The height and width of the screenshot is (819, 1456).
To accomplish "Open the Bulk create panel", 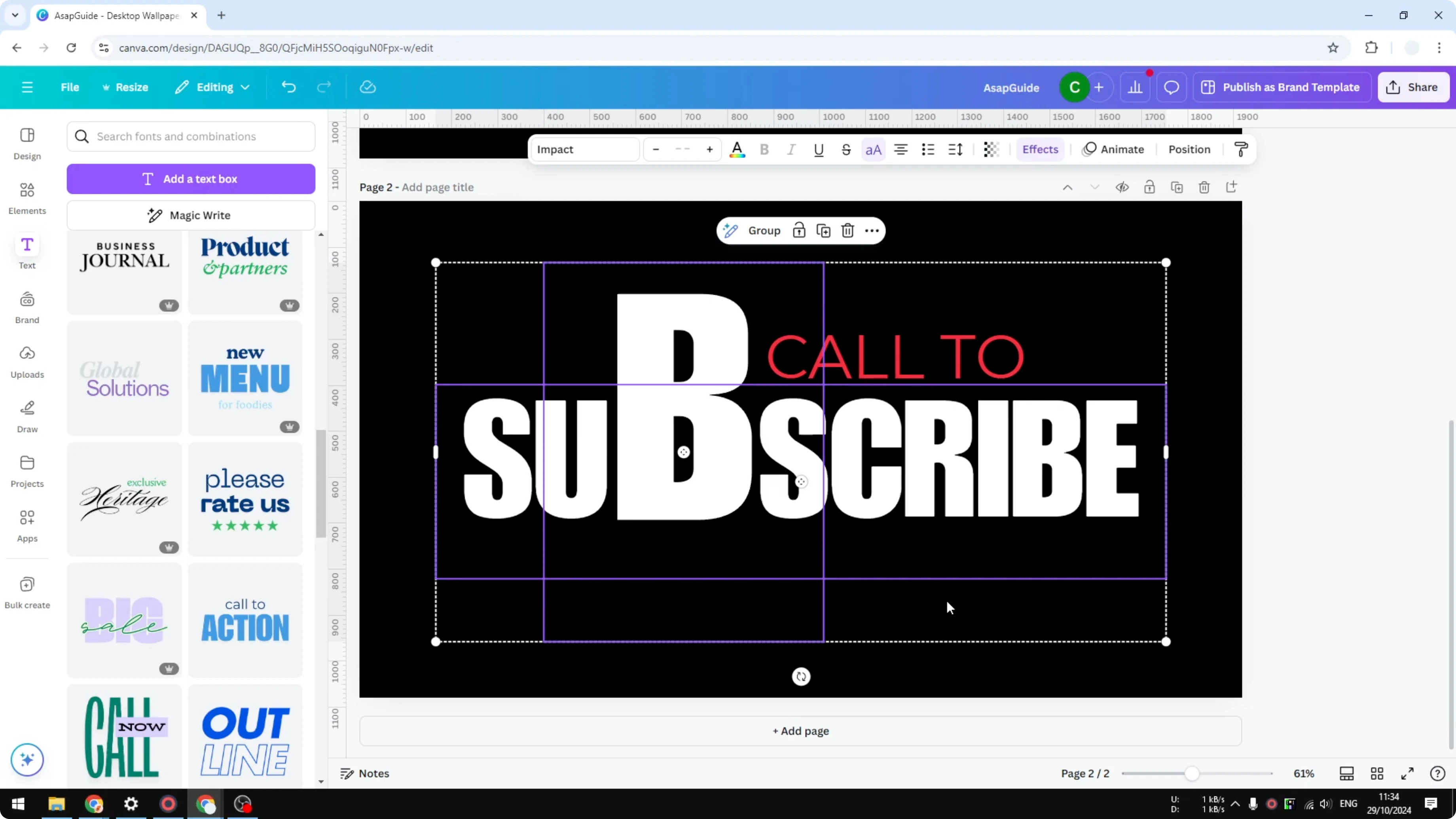I will [27, 592].
